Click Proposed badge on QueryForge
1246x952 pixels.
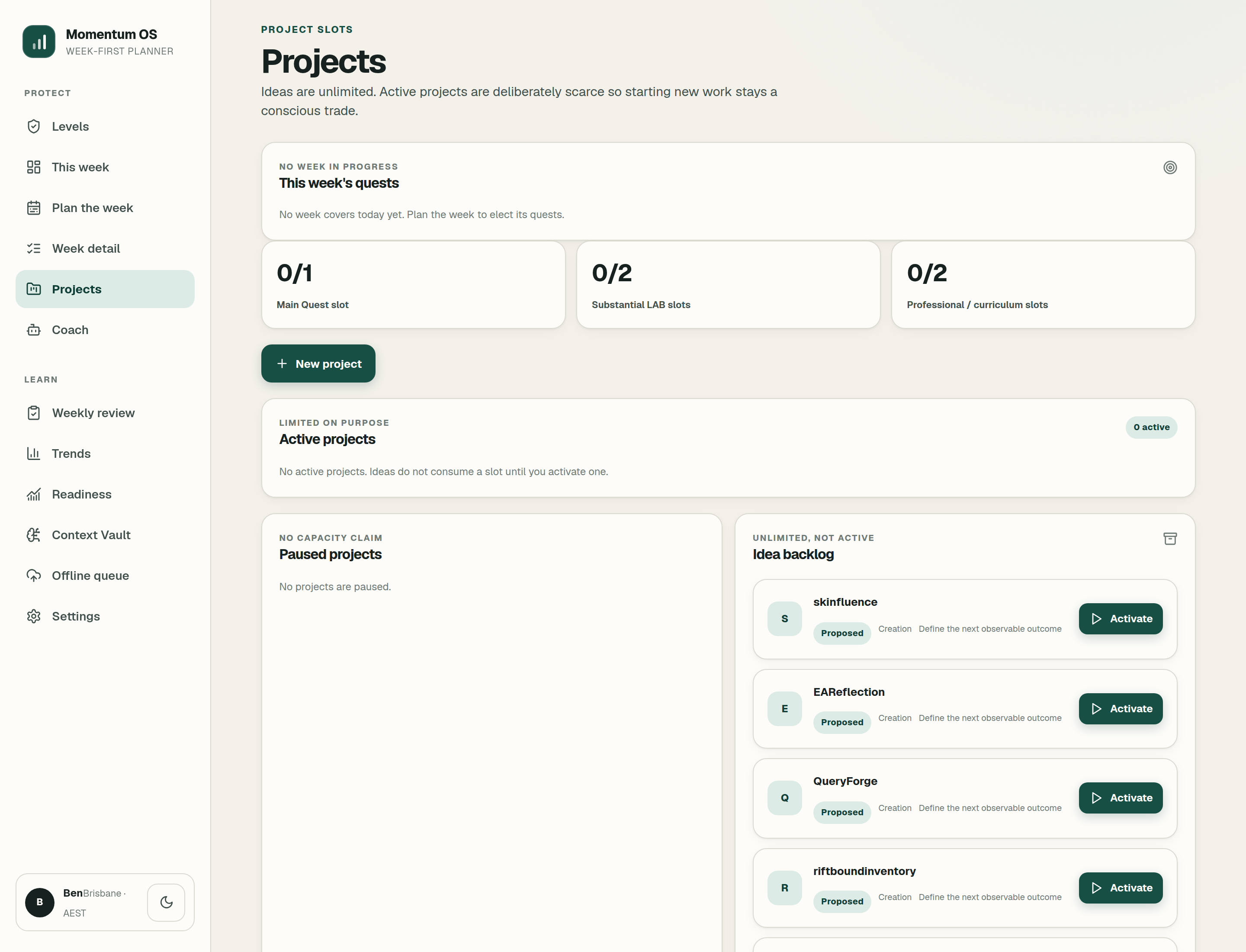pyautogui.click(x=842, y=813)
